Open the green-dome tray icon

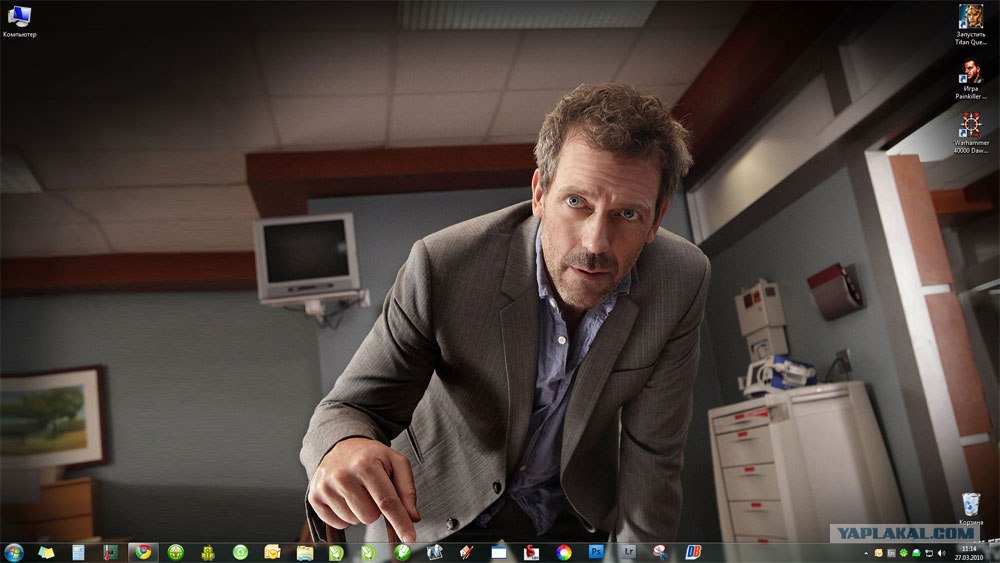[x=916, y=553]
